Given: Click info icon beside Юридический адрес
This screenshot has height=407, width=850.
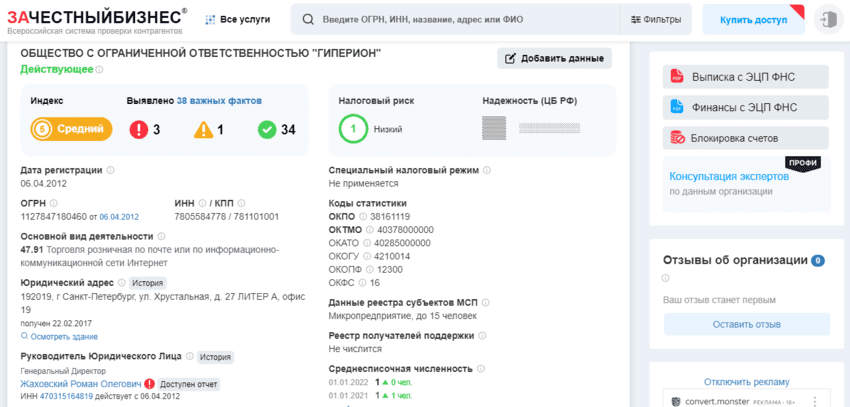Looking at the screenshot, I should tap(121, 283).
